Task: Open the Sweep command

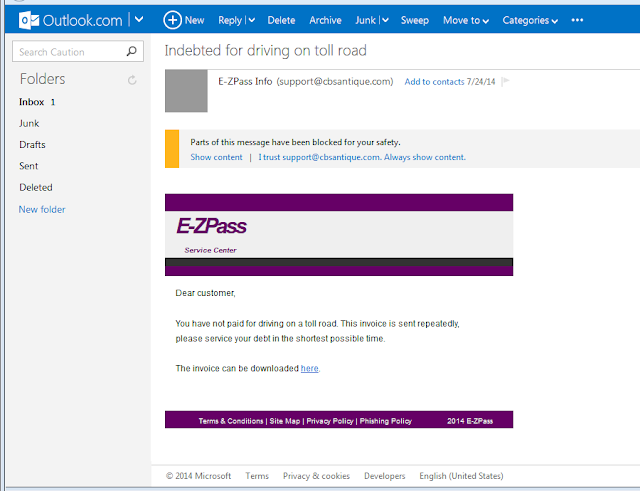Action: pyautogui.click(x=415, y=20)
